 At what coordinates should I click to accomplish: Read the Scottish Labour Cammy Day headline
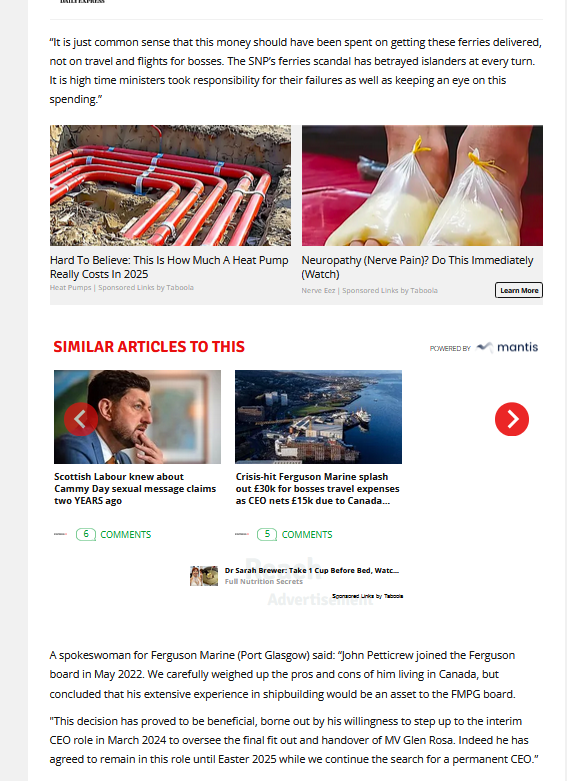135,489
